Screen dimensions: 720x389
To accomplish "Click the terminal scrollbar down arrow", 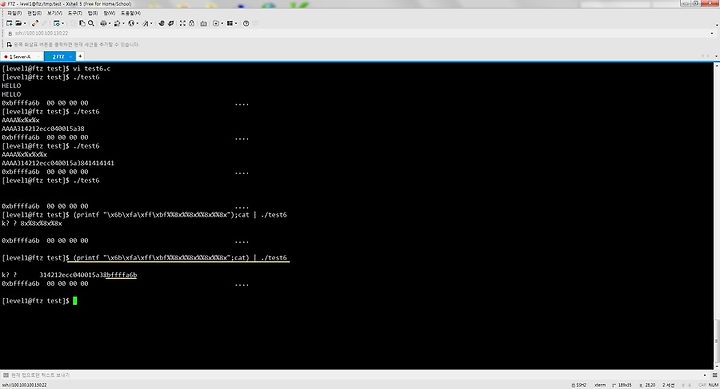I will point(716,366).
